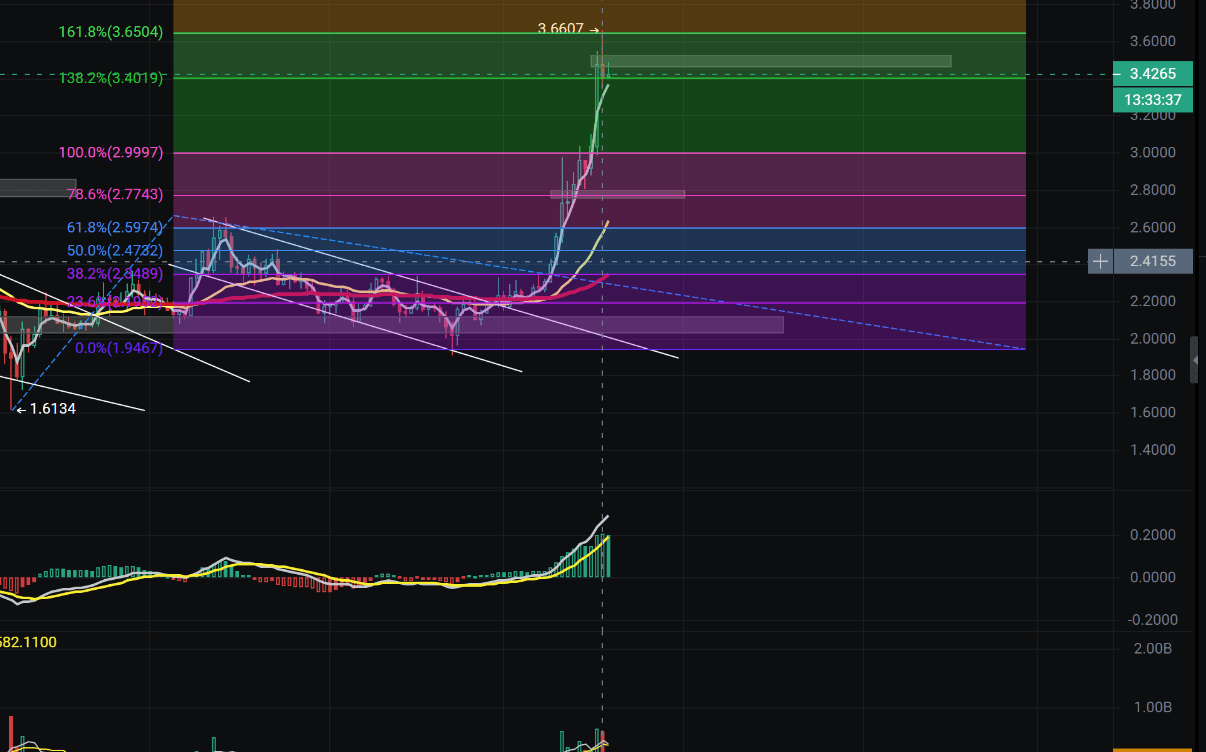Image resolution: width=1206 pixels, height=752 pixels.
Task: Click the 2.00B volume axis label
Action: [1152, 649]
